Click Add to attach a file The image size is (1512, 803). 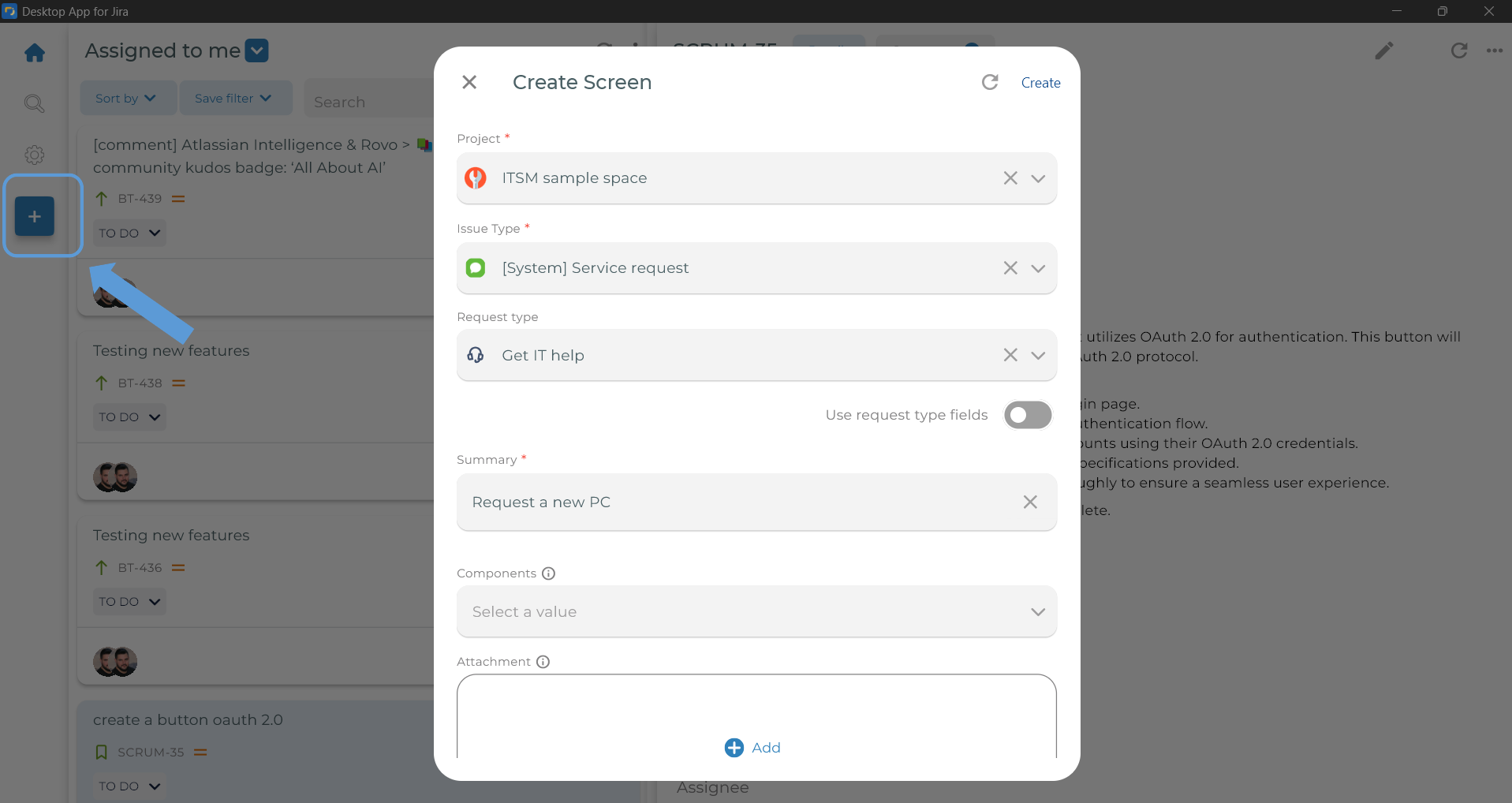coord(753,748)
